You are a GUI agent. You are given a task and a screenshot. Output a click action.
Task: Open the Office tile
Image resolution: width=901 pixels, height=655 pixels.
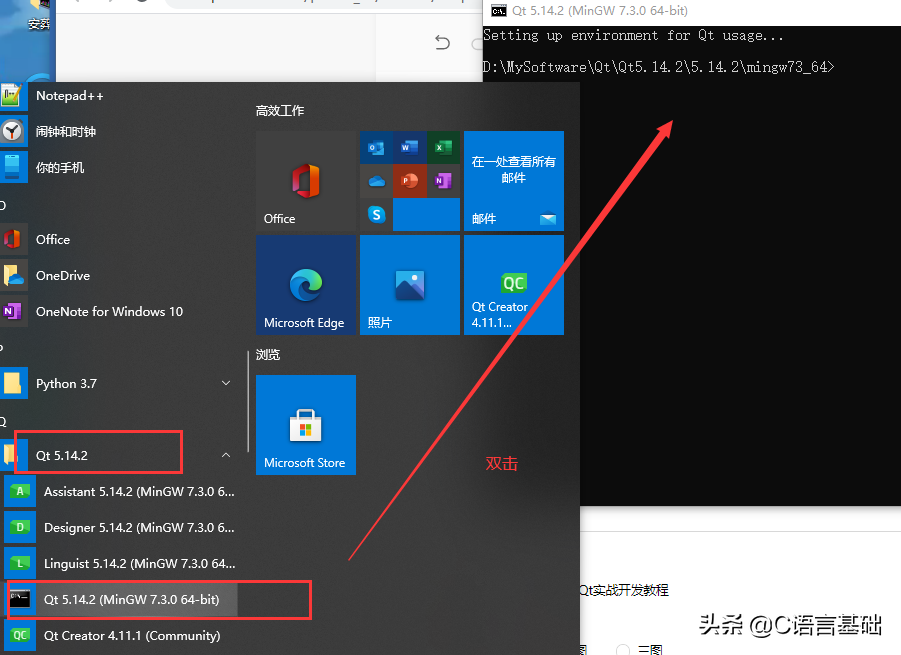click(306, 181)
